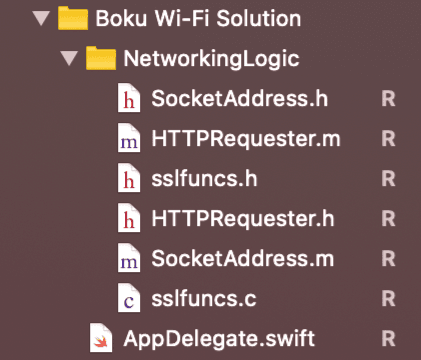Click the R status badge beside AppDelegate.swift
Image resolution: width=421 pixels, height=360 pixels.
click(x=388, y=339)
